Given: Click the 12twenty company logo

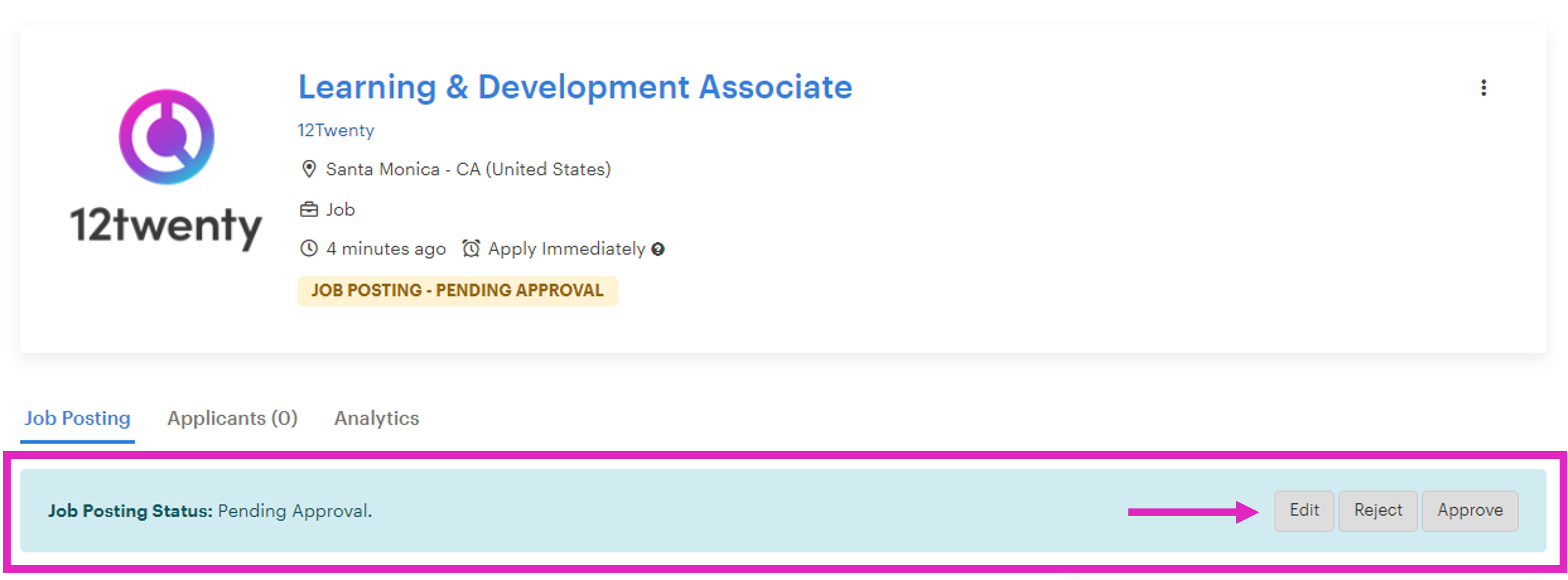Looking at the screenshot, I should point(166,170).
